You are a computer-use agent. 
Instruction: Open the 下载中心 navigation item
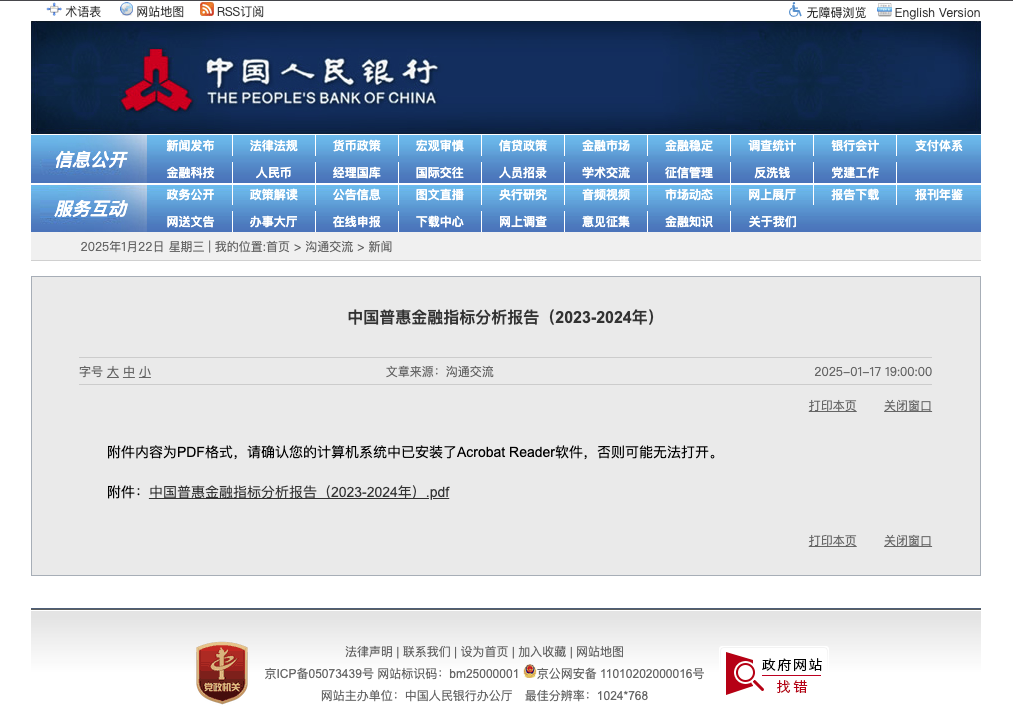coord(440,222)
